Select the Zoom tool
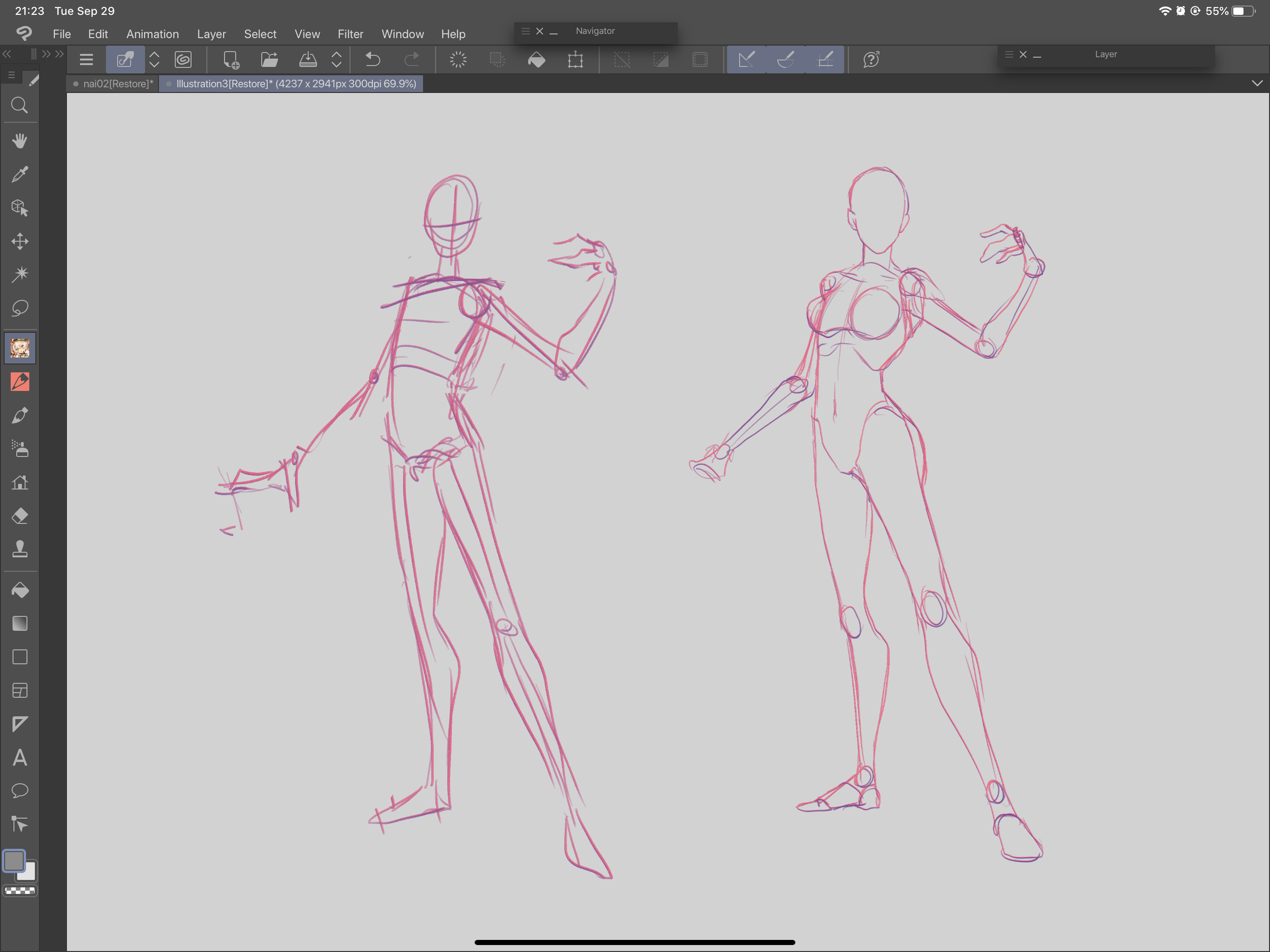The image size is (1270, 952). click(20, 105)
